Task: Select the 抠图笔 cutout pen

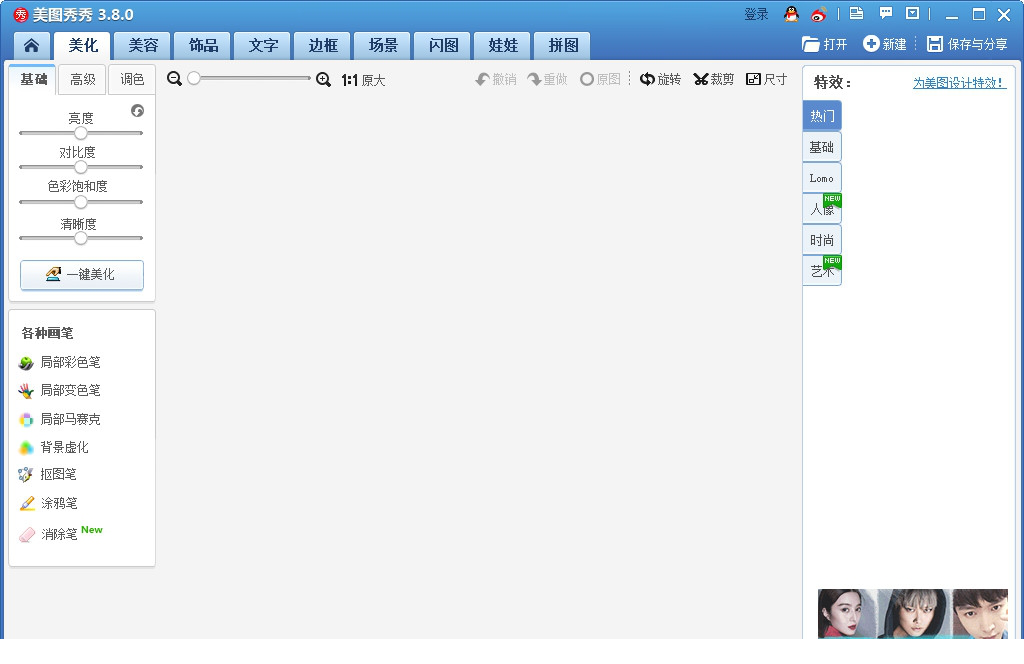Action: click(x=48, y=475)
